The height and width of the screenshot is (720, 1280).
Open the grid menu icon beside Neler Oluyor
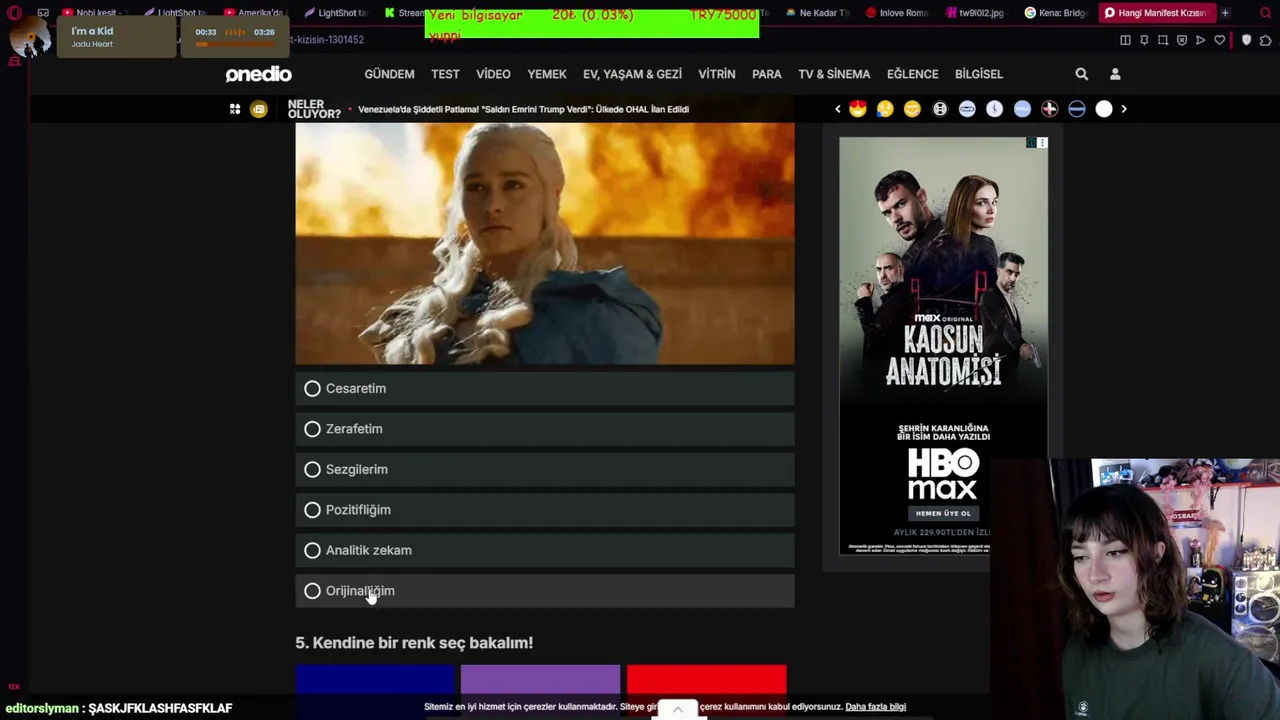(x=235, y=109)
